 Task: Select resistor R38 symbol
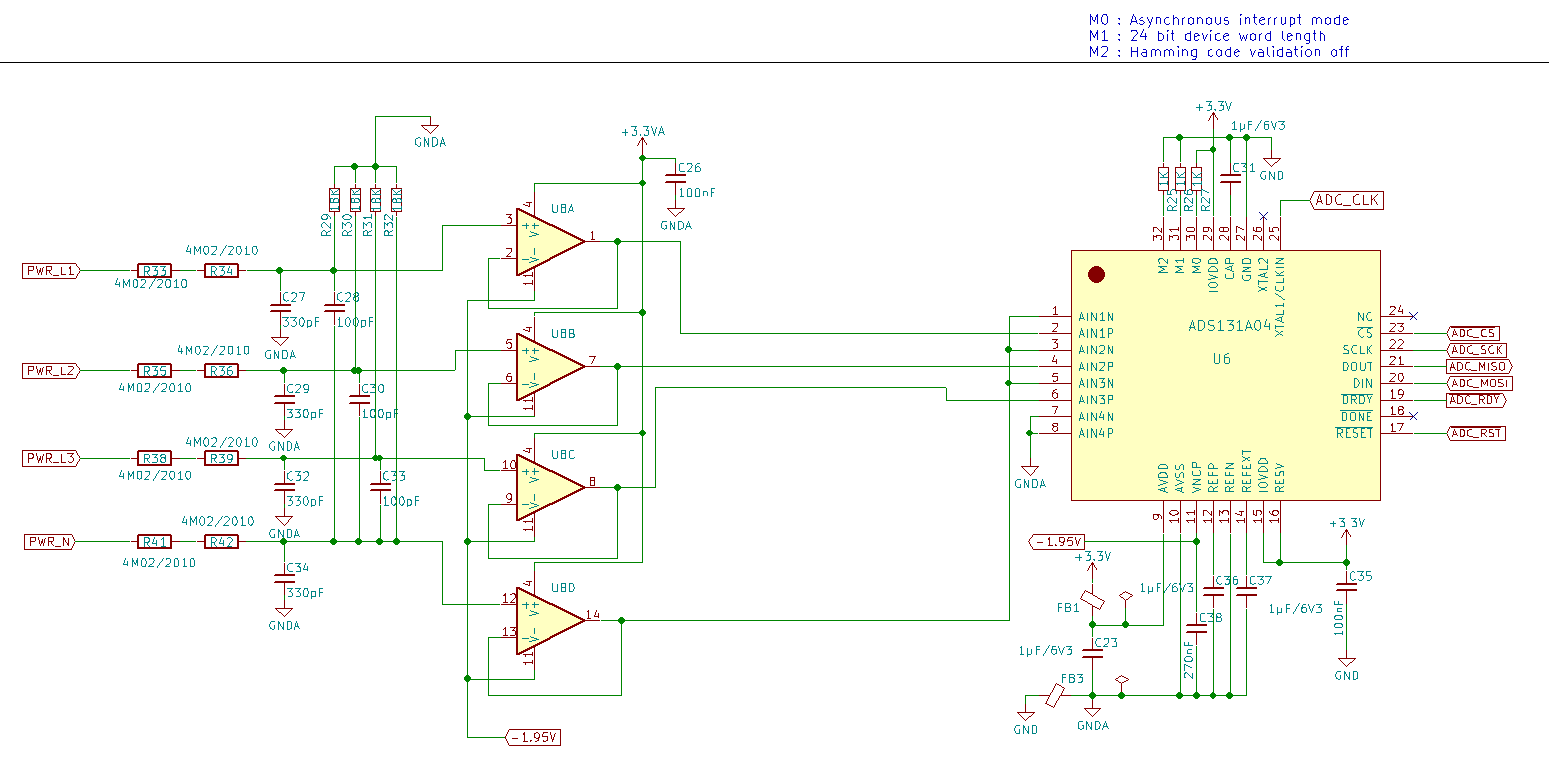[154, 458]
